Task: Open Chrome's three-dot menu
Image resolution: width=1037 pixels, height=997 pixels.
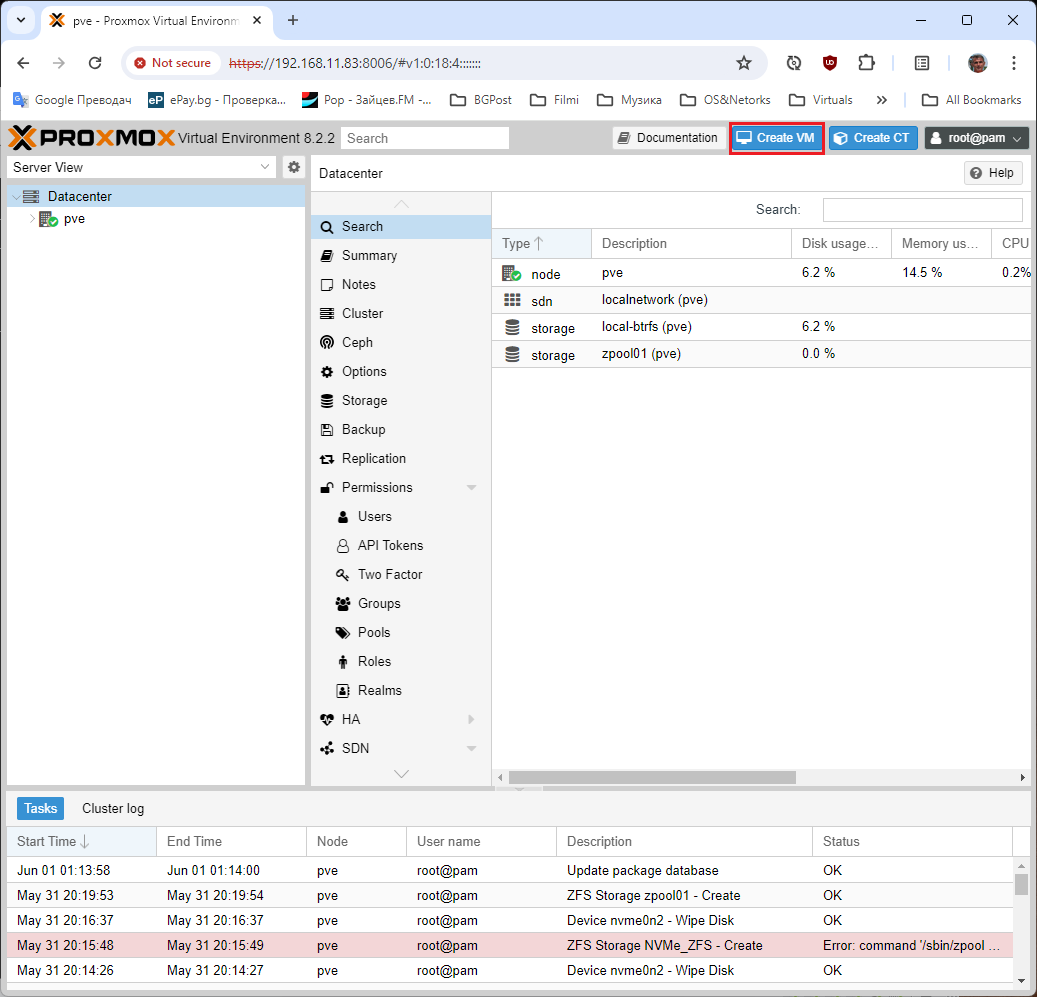Action: (1013, 63)
